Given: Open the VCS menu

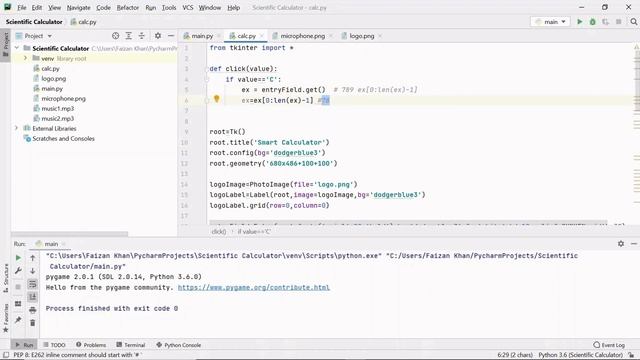Looking at the screenshot, I should point(187,7).
